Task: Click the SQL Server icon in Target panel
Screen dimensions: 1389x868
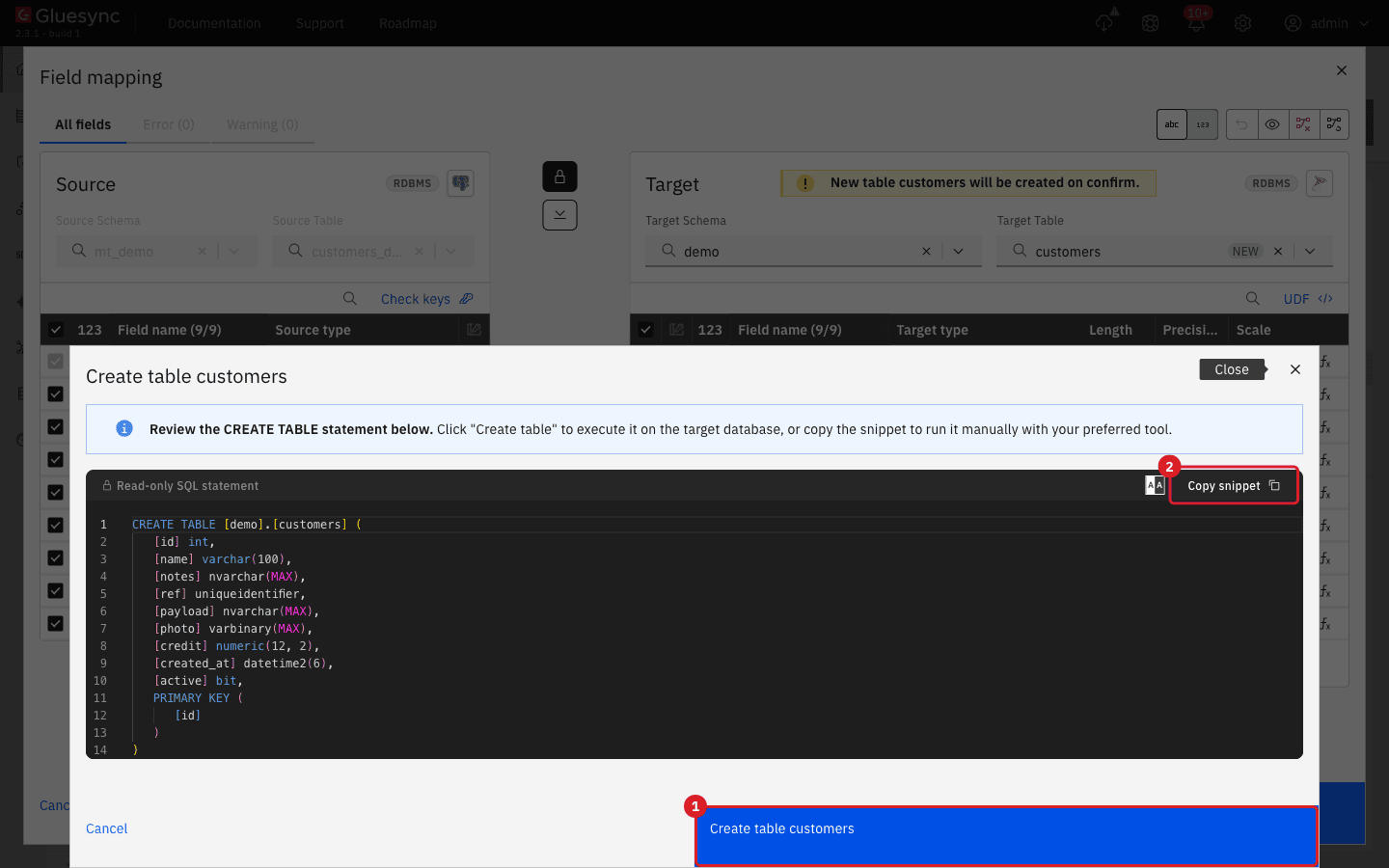Action: point(1320,183)
